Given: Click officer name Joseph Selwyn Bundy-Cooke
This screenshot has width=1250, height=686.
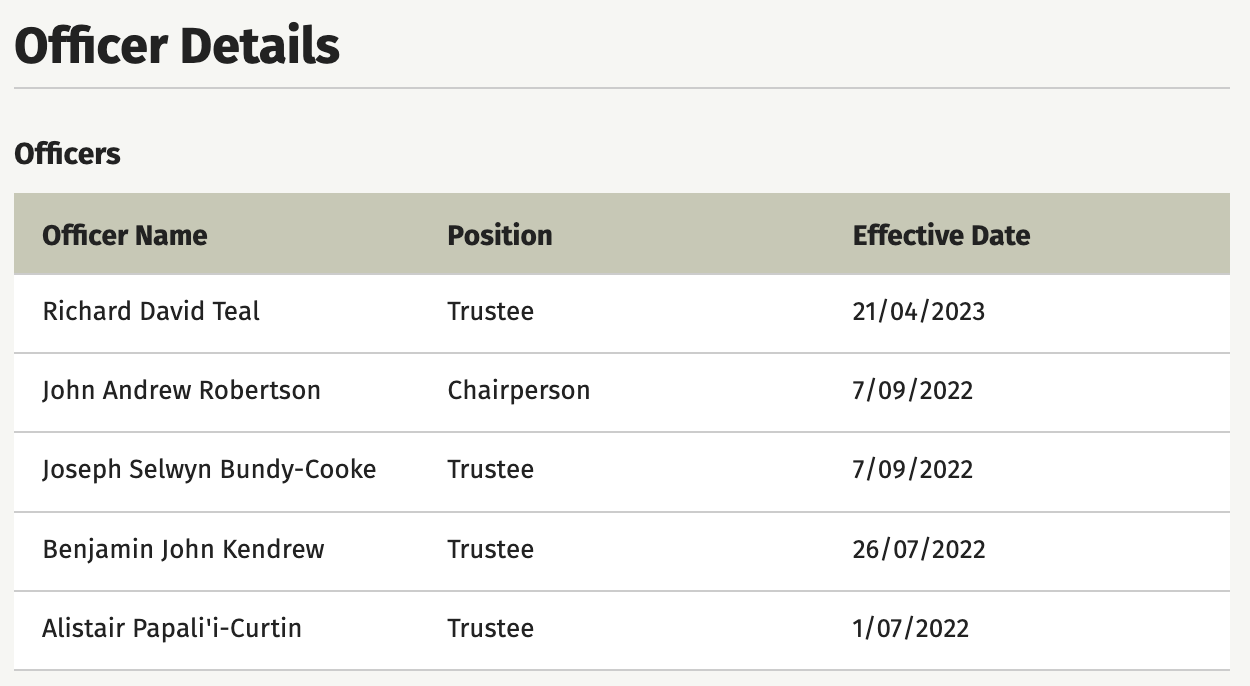Looking at the screenshot, I should 209,469.
